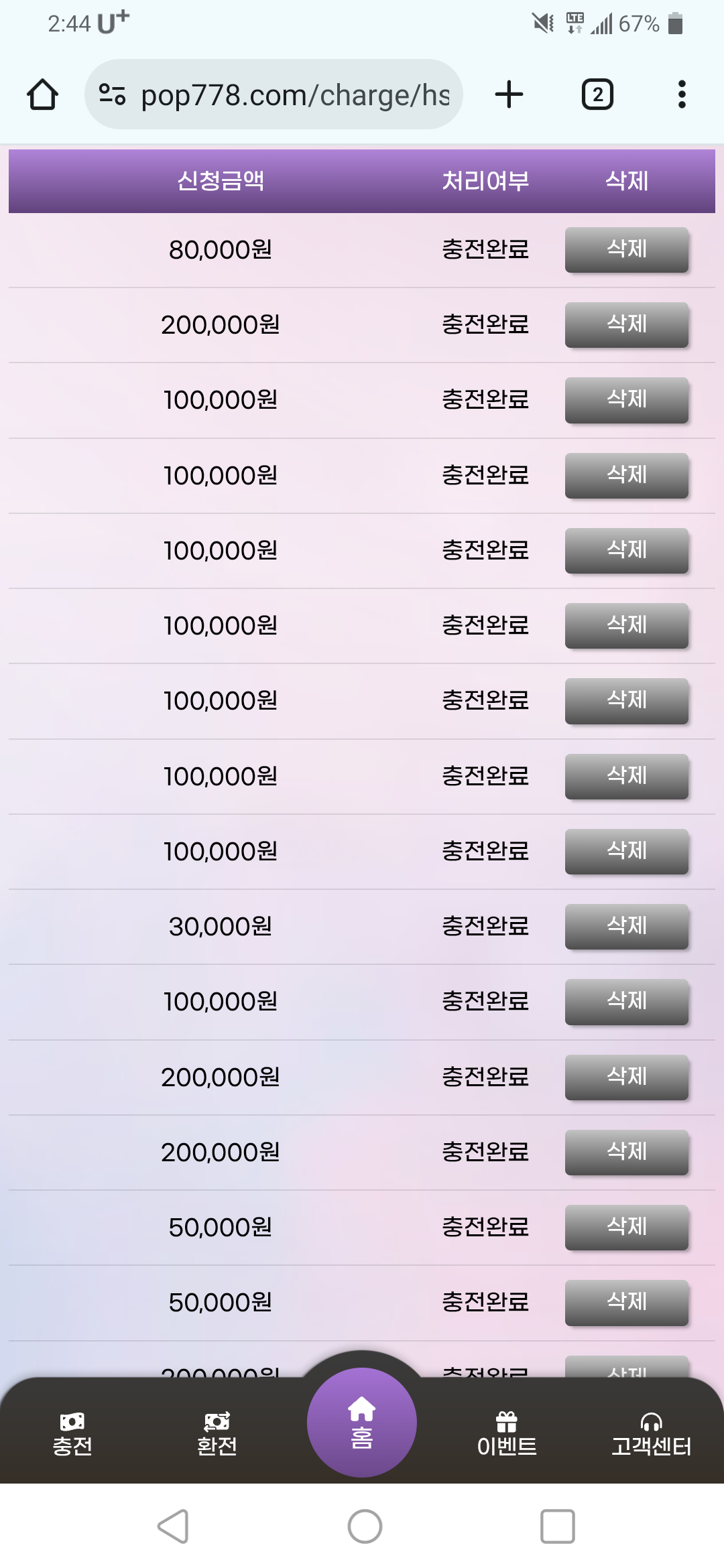The image size is (724, 1568).
Task: Delete the 30,000원 charge record
Action: tap(627, 926)
